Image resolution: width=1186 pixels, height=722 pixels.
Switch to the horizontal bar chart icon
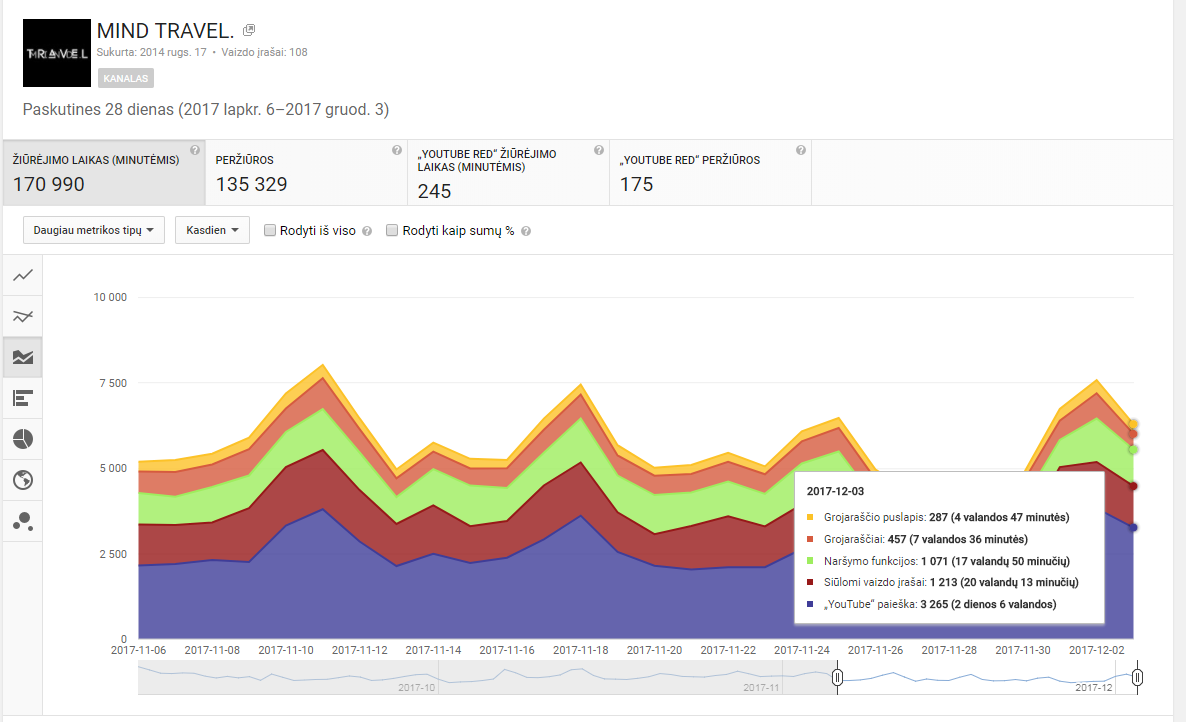click(23, 398)
